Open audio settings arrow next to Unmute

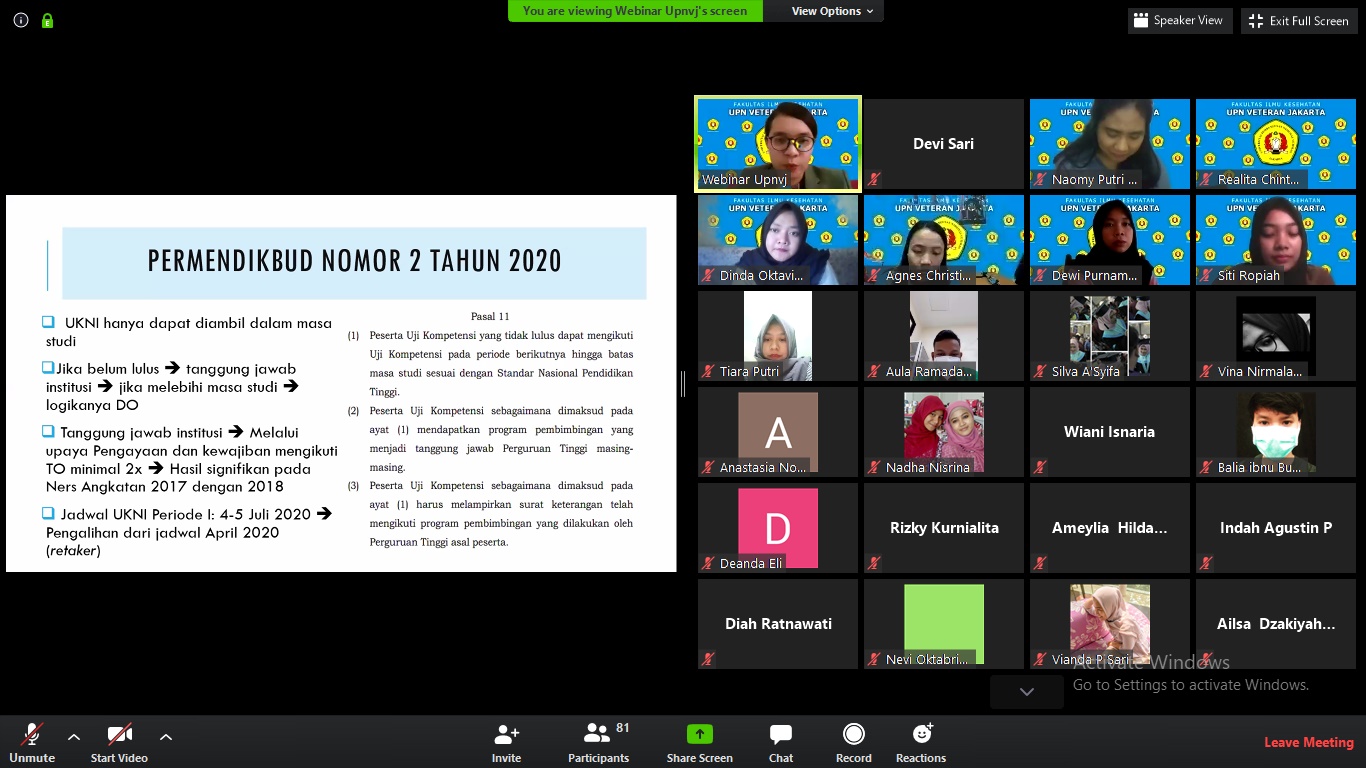(x=74, y=737)
